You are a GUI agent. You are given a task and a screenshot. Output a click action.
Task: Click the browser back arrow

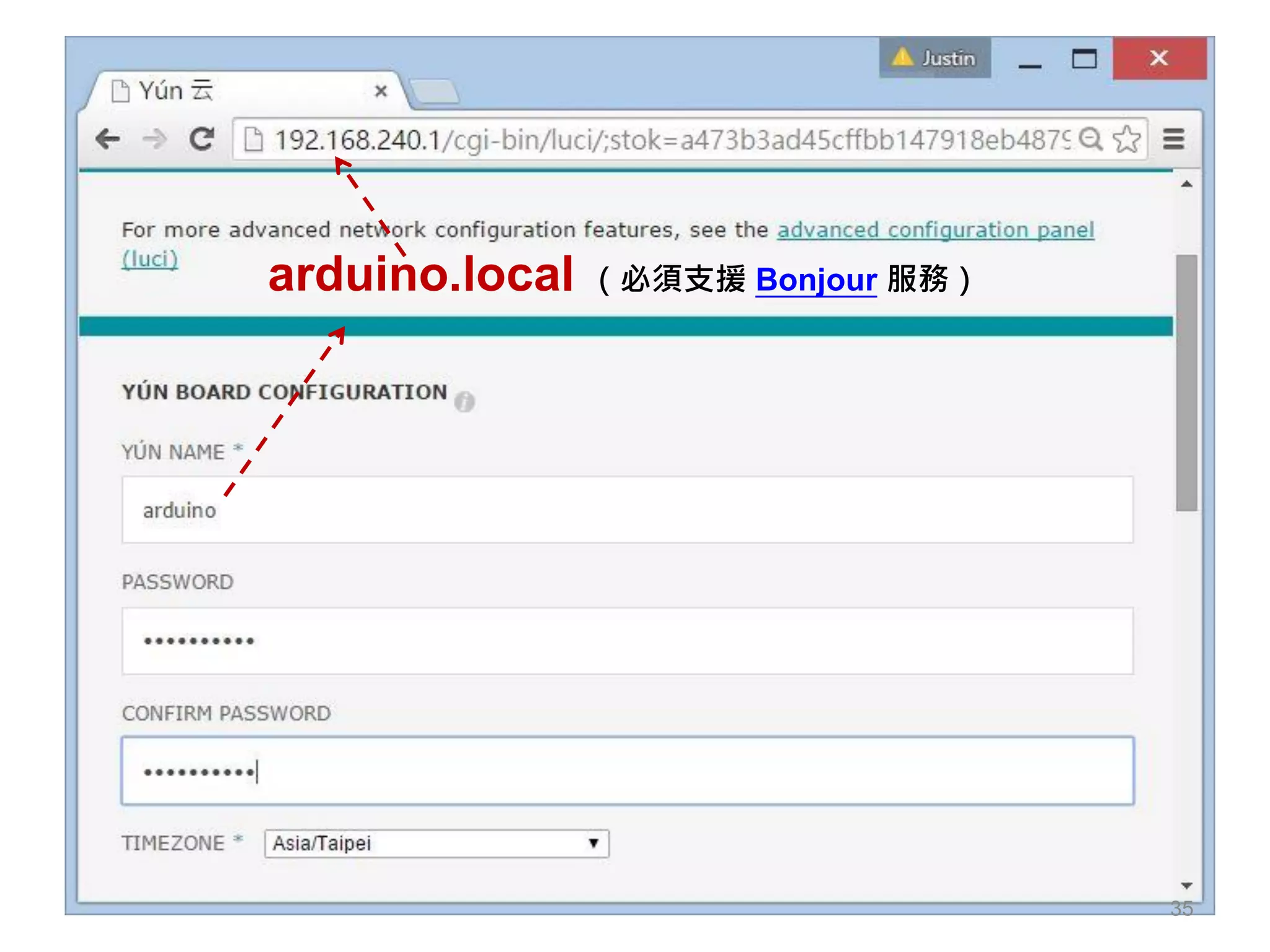(x=108, y=139)
